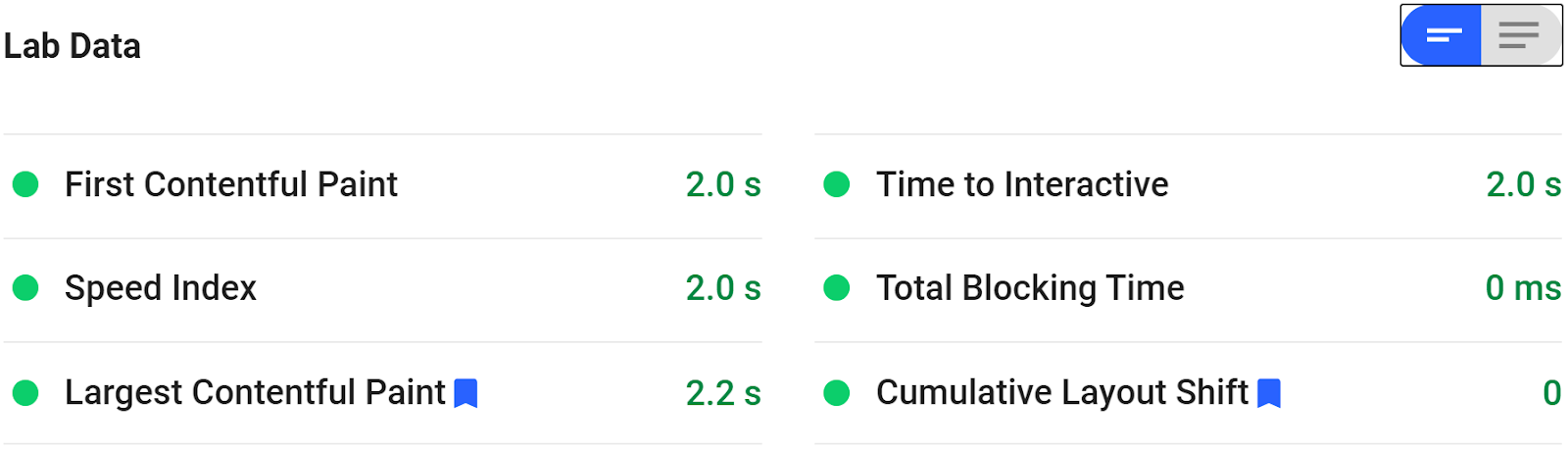1568x449 pixels.
Task: Click the 2.2 s Largest Contentful Paint value
Action: (x=723, y=393)
